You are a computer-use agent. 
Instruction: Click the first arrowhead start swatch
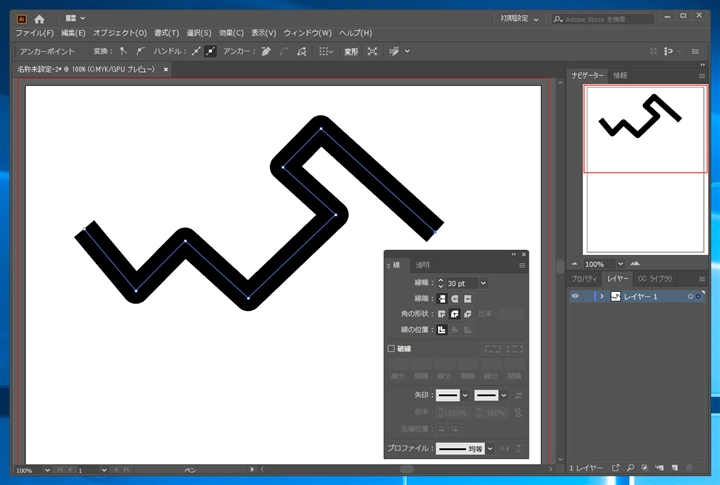tap(448, 395)
